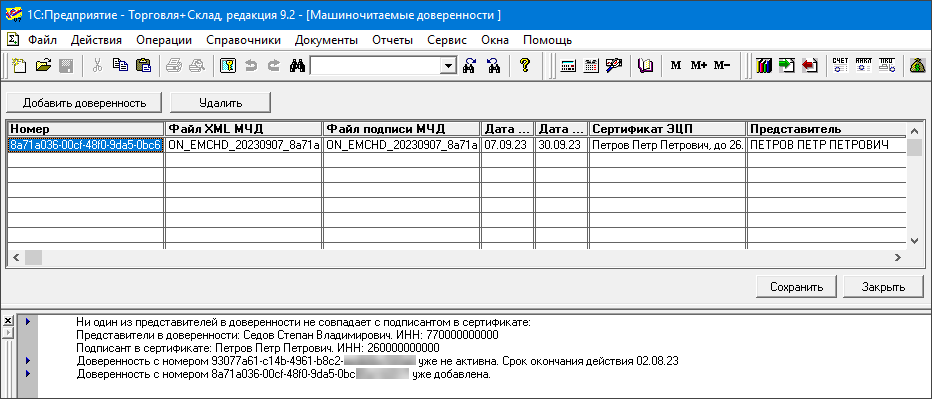Click the money bag icon
This screenshot has width=932, height=399.
(917, 65)
